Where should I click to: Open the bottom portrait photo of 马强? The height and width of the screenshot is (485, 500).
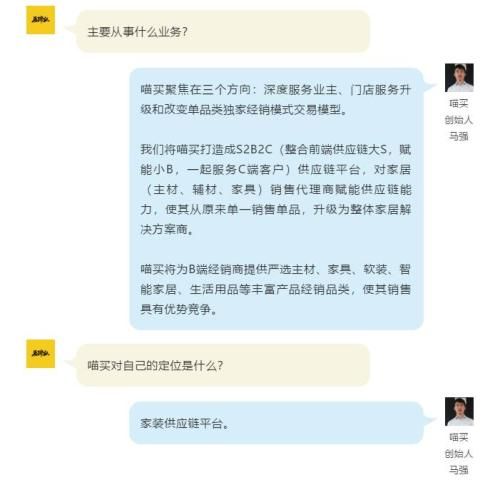tap(459, 411)
